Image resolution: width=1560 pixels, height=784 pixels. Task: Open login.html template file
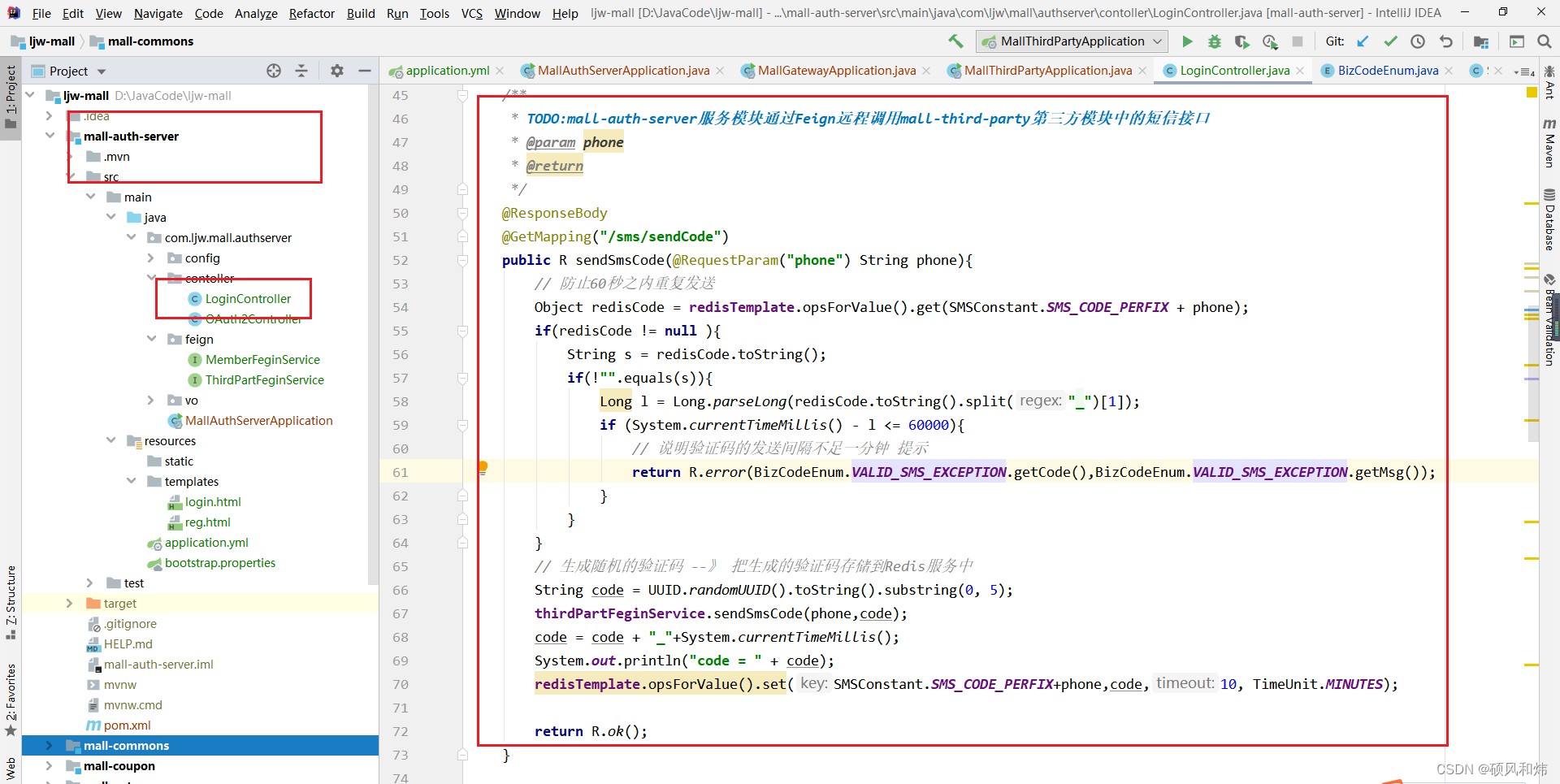click(x=213, y=501)
